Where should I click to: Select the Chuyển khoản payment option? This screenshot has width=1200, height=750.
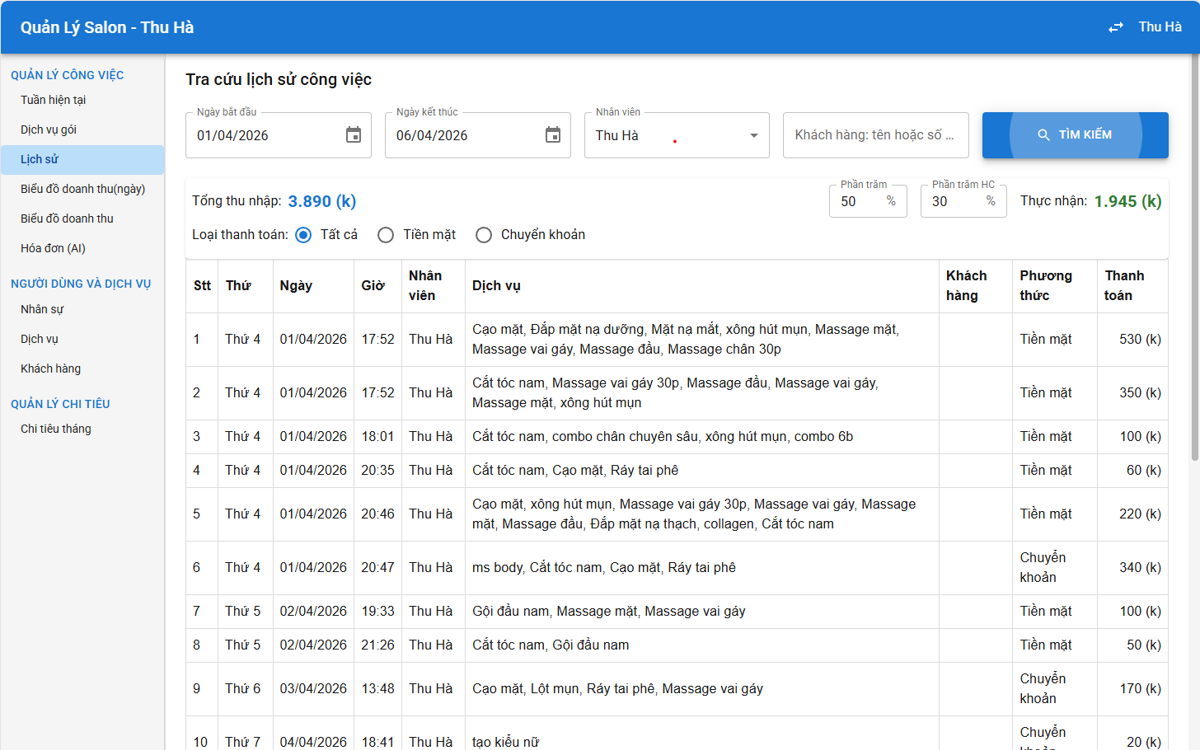tap(484, 235)
